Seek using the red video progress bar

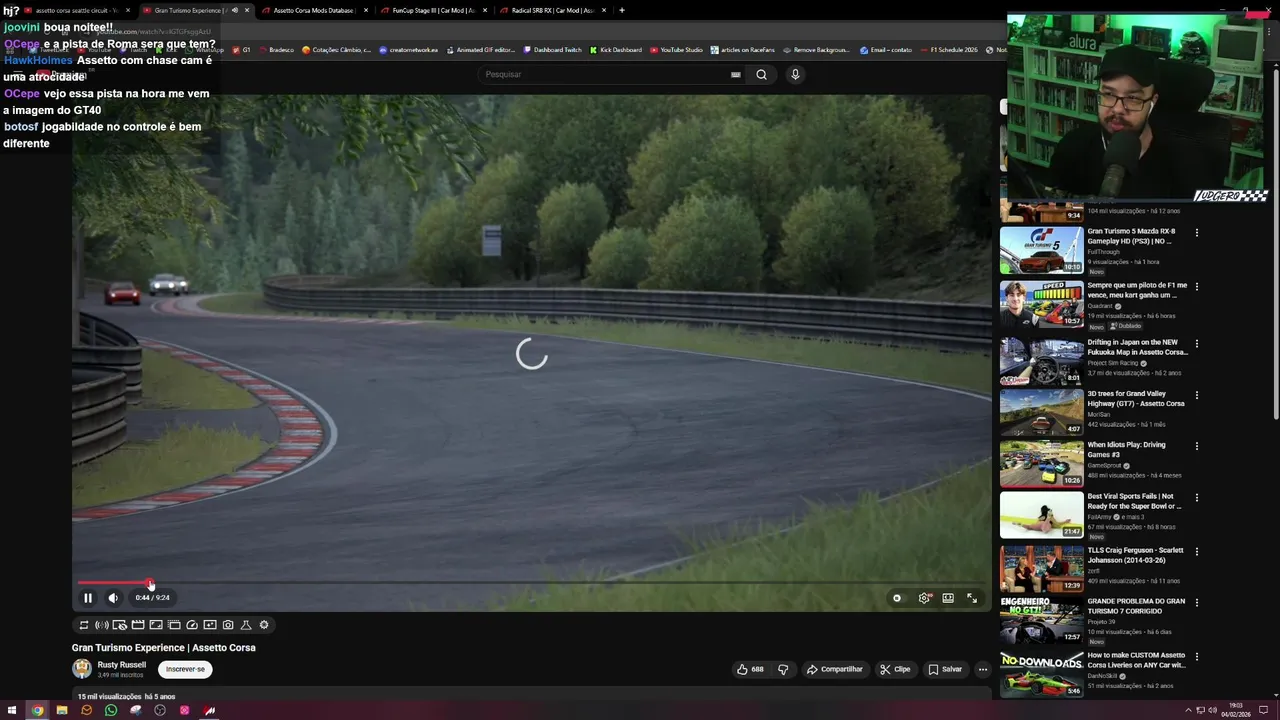click(531, 583)
